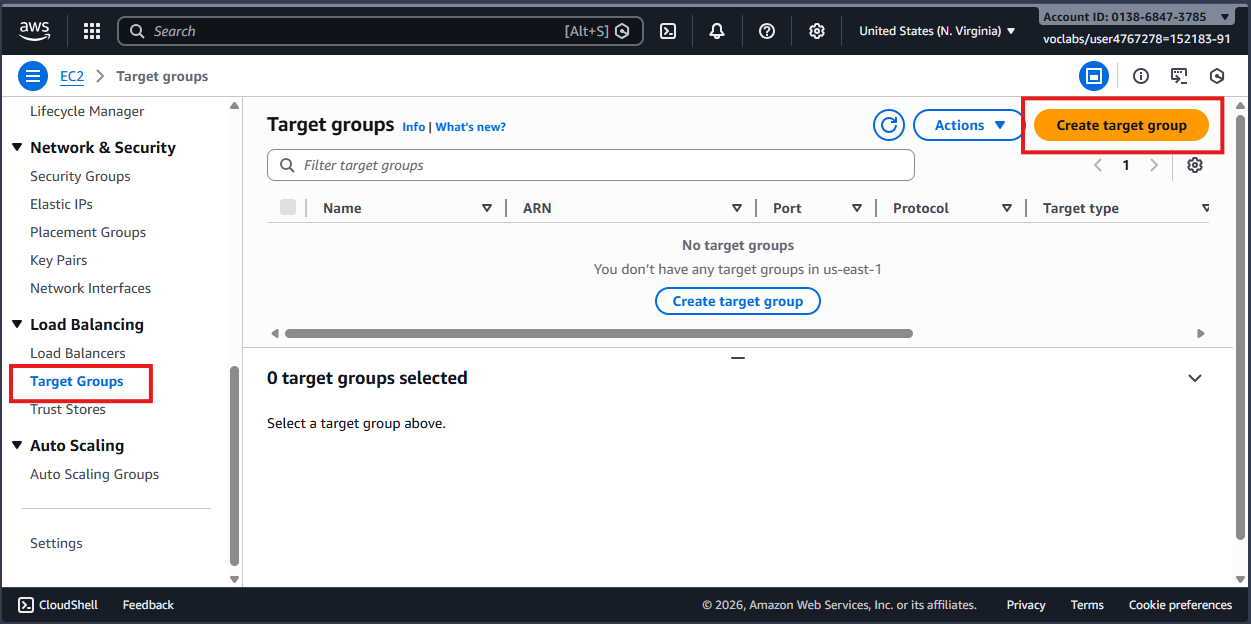This screenshot has height=624, width=1251.
Task: Select Auto Scaling Groups in sidebar
Action: click(94, 474)
